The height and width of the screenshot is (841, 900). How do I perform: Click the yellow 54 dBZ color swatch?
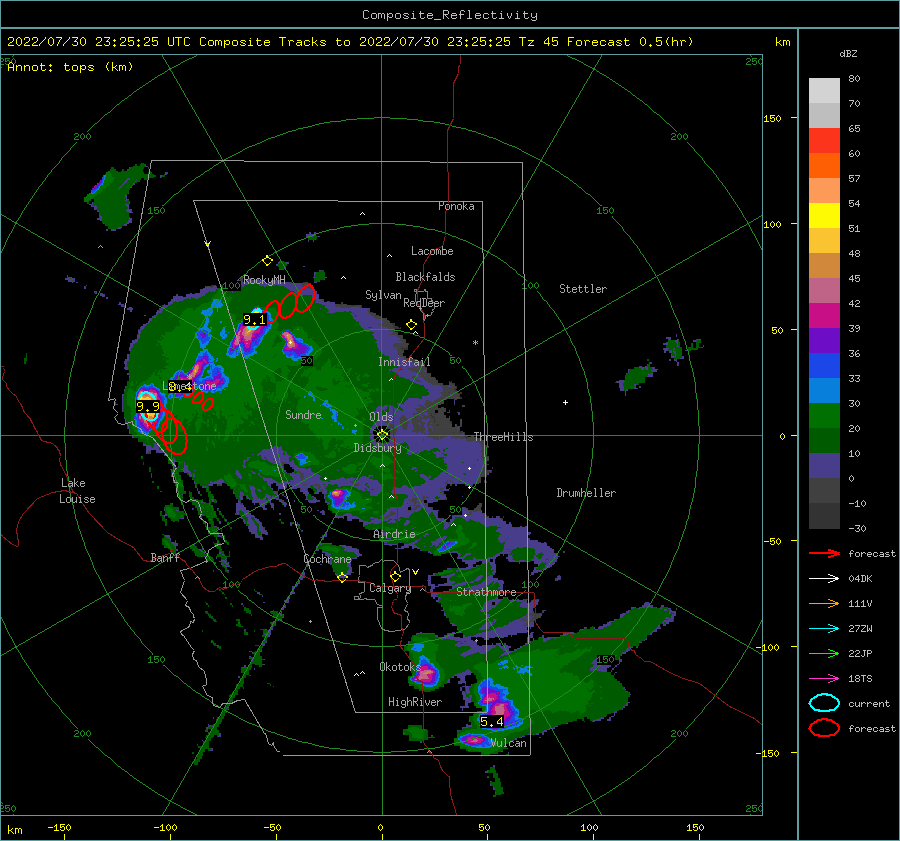(824, 215)
